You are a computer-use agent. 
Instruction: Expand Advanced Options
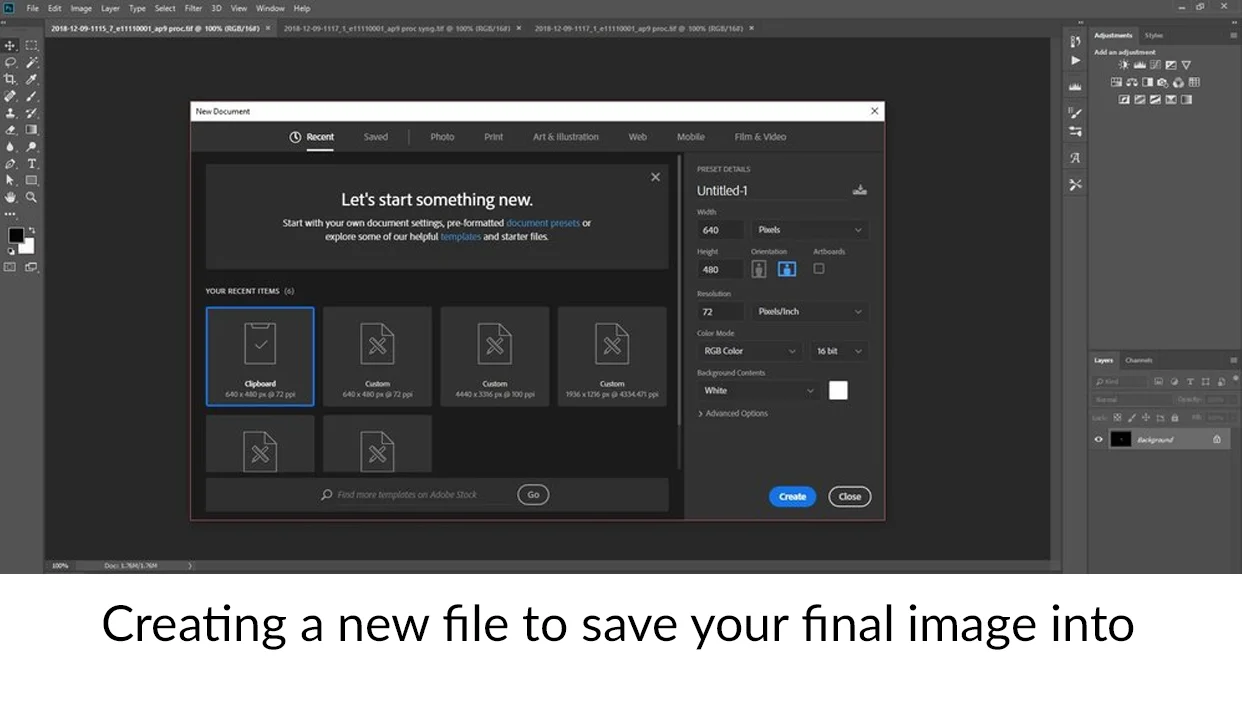click(x=733, y=414)
